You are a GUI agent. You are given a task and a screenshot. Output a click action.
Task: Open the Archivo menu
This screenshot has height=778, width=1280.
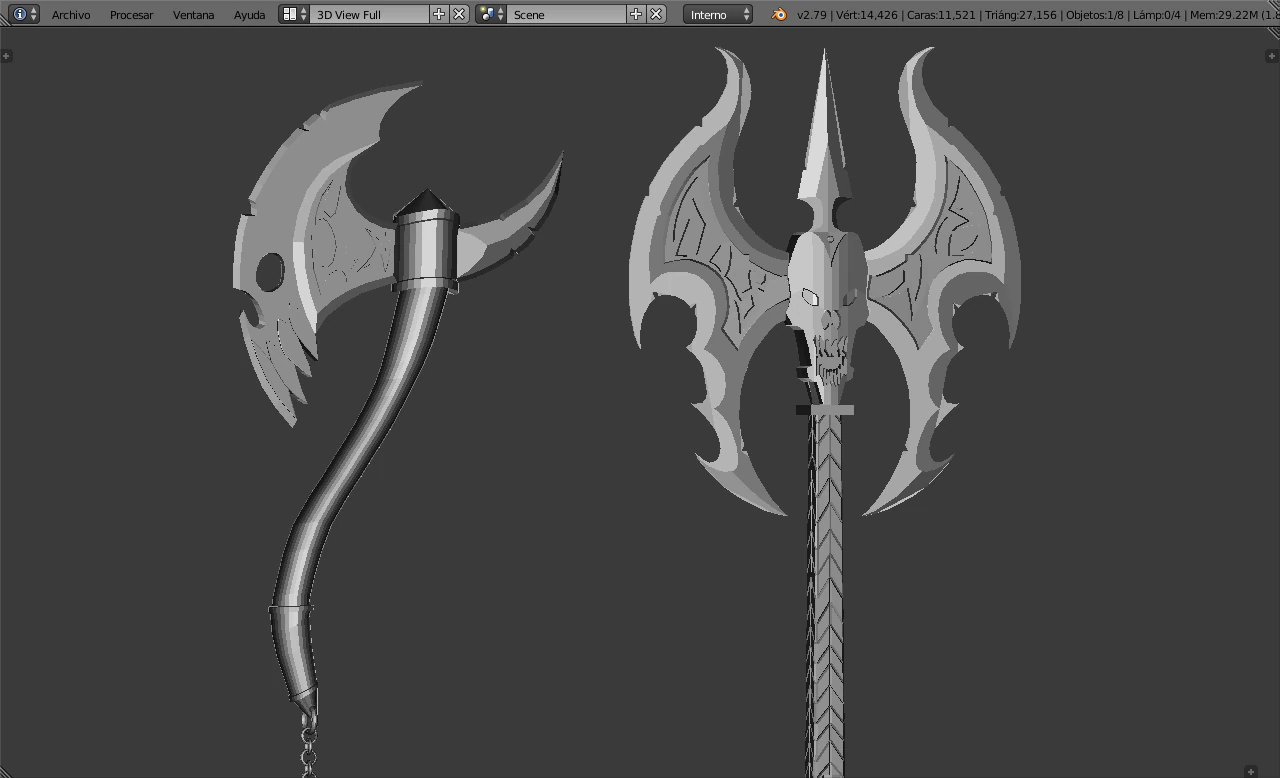point(70,14)
